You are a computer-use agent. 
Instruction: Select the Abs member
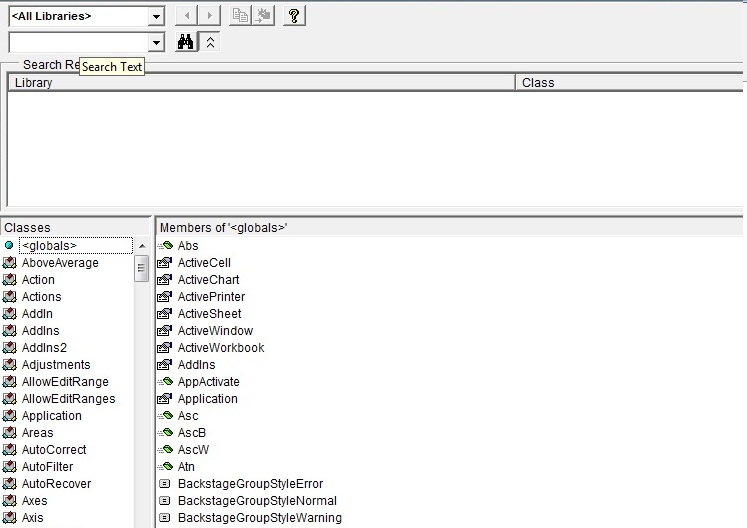188,246
